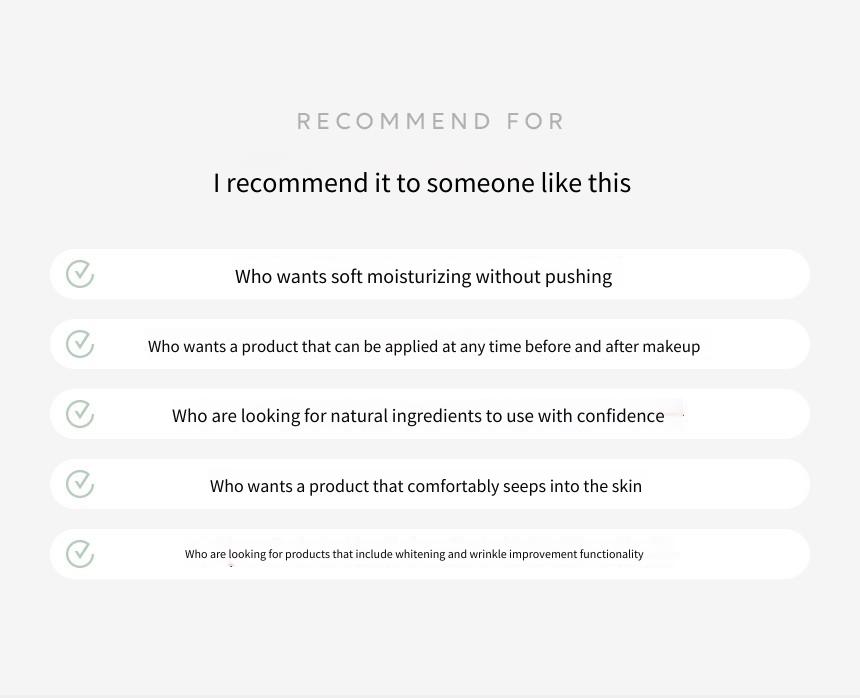This screenshot has height=698, width=860.
Task: Click text about whitening and wrinkle improvement functionality
Action: coord(414,554)
